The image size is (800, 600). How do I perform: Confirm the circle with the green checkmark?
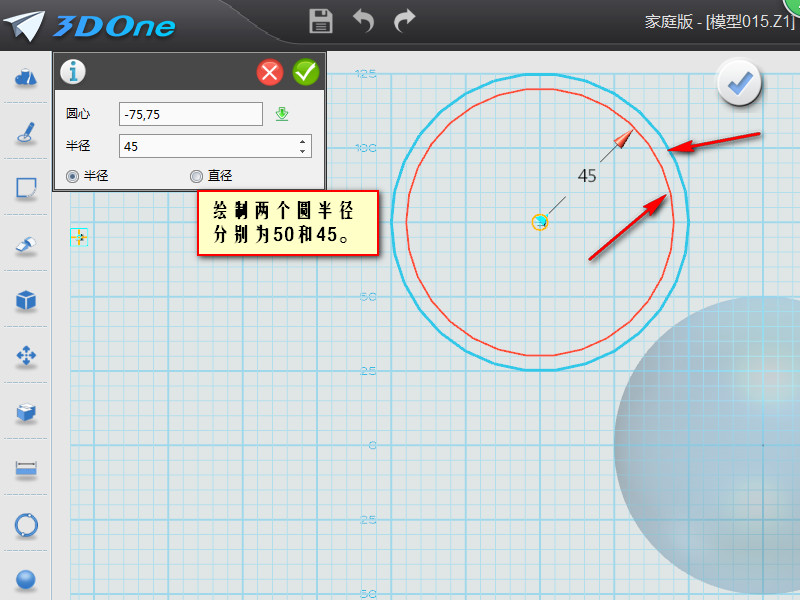pos(306,72)
